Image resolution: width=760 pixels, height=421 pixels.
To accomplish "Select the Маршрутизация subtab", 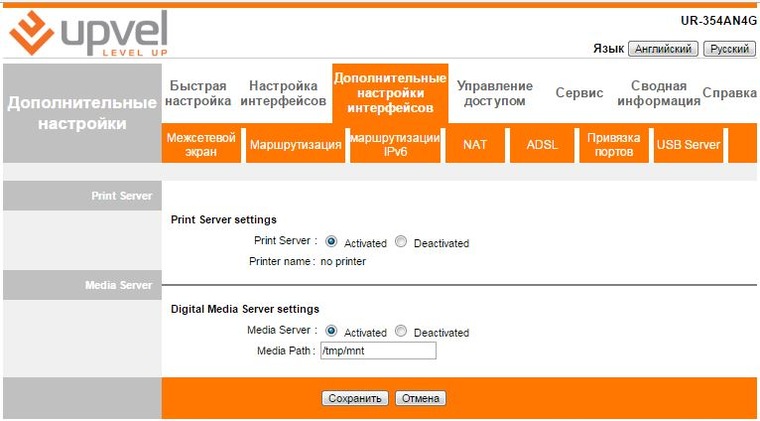I will pyautogui.click(x=295, y=145).
